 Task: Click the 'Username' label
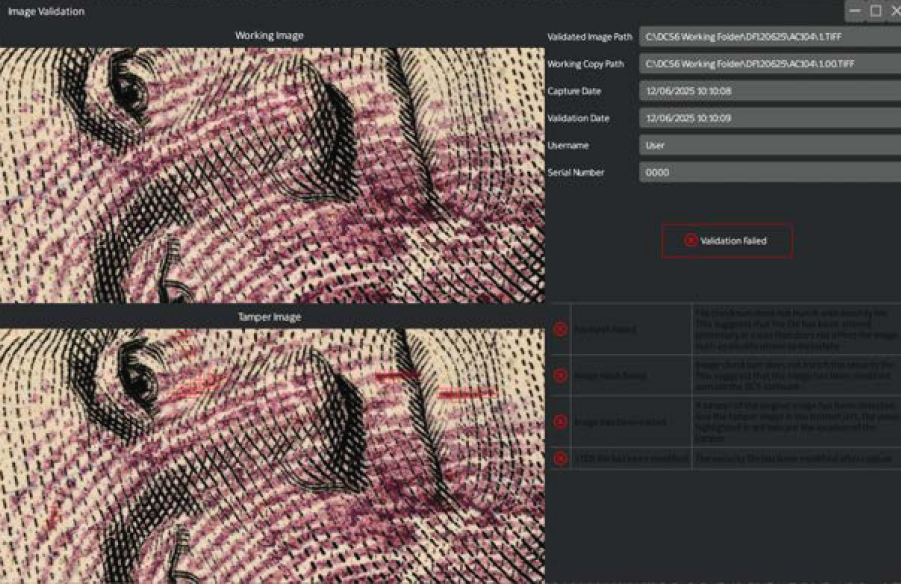click(568, 145)
